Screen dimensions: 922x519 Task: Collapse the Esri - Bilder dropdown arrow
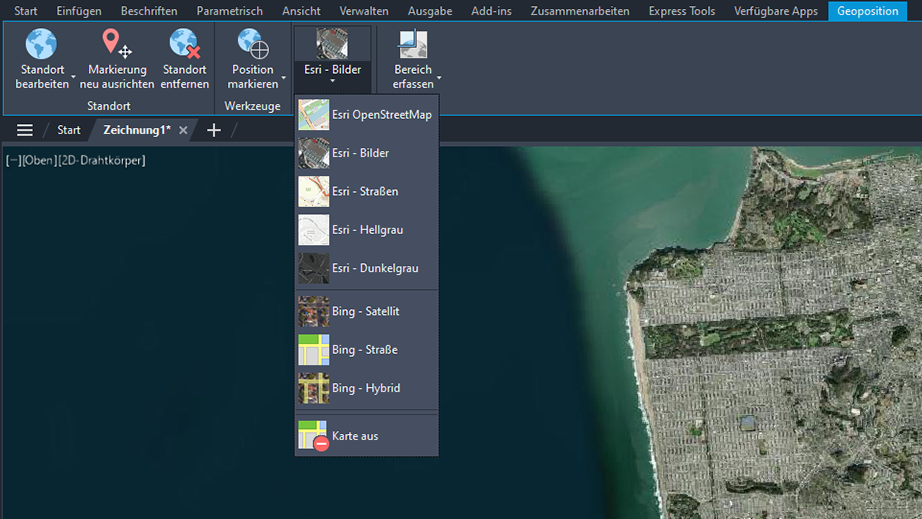click(332, 81)
